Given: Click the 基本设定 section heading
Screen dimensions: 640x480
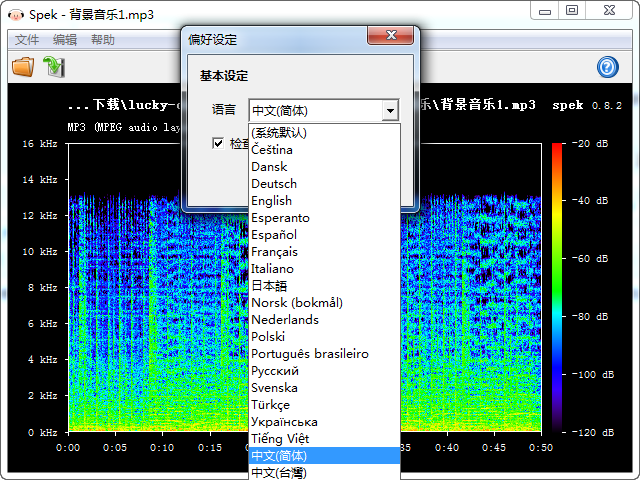Looking at the screenshot, I should (x=224, y=76).
